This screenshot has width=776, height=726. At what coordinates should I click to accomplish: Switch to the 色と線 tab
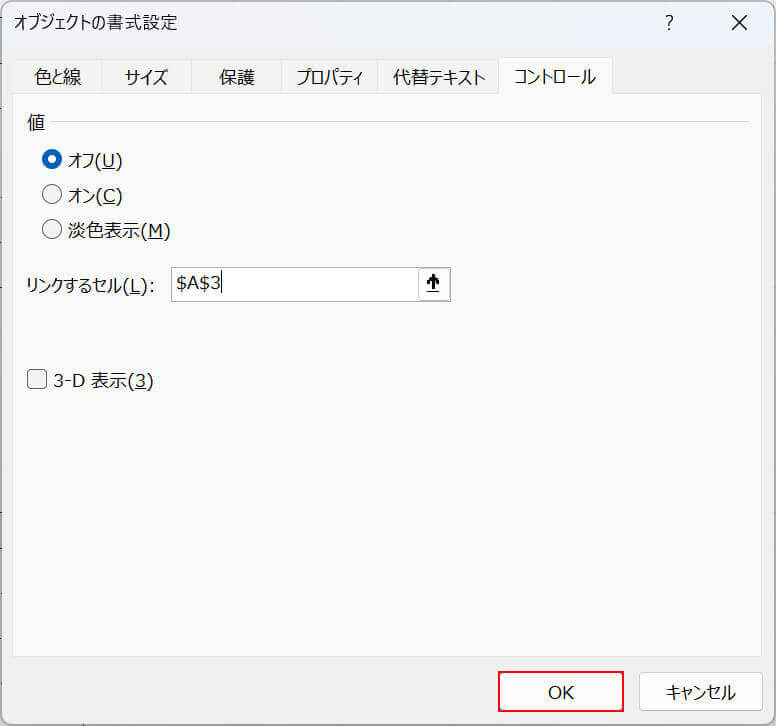click(57, 77)
